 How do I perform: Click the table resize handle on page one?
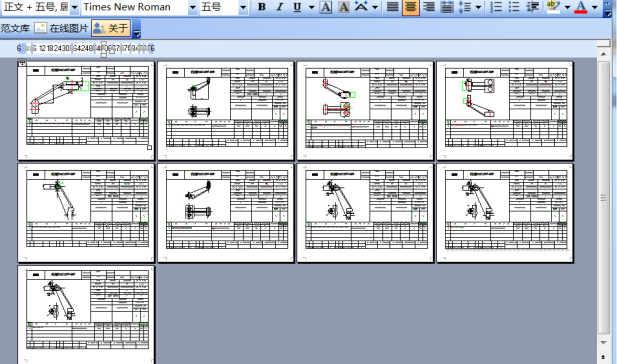pyautogui.click(x=150, y=148)
